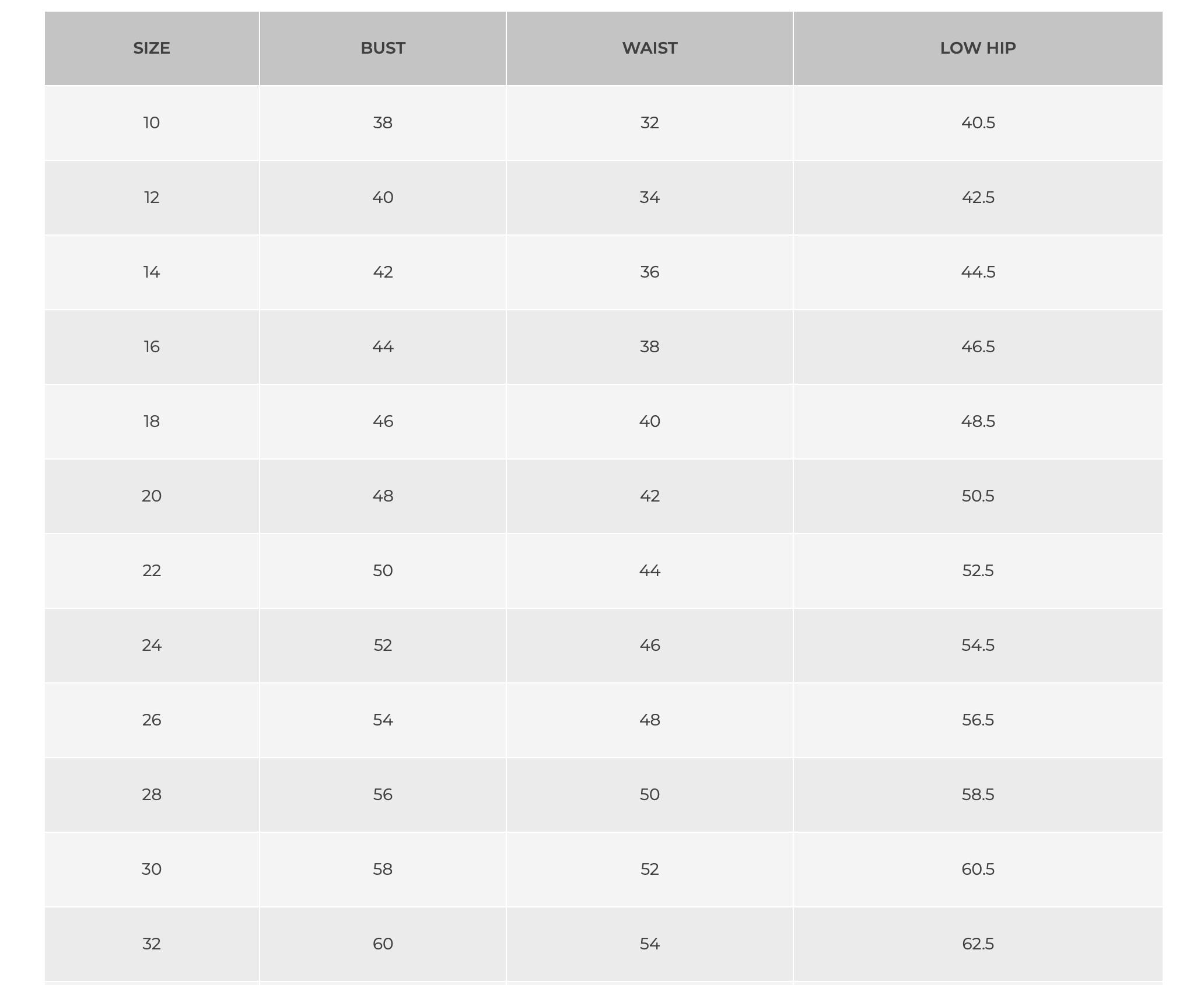The height and width of the screenshot is (985, 1204).
Task: Click the 62.5 low hip cell
Action: (978, 944)
